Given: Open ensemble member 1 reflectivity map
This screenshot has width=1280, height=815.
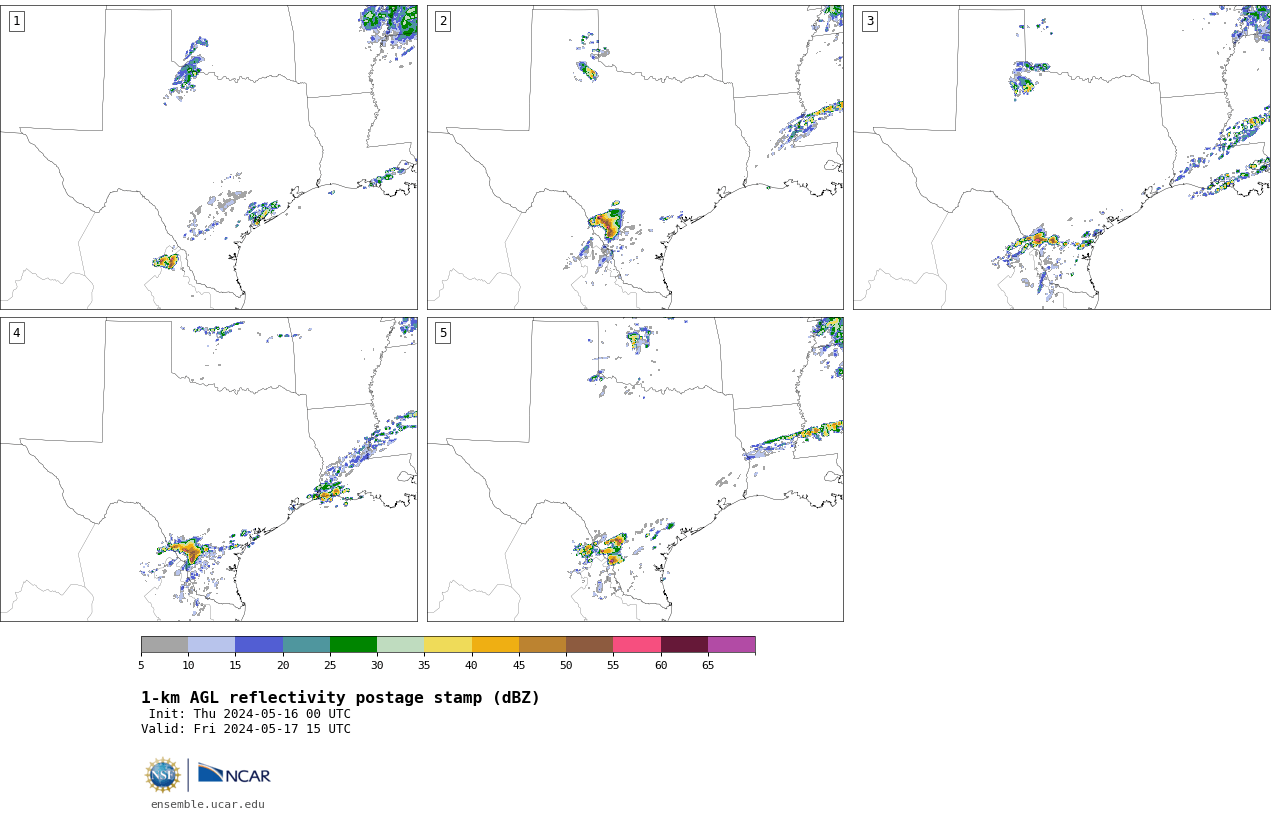Looking at the screenshot, I should (x=208, y=157).
